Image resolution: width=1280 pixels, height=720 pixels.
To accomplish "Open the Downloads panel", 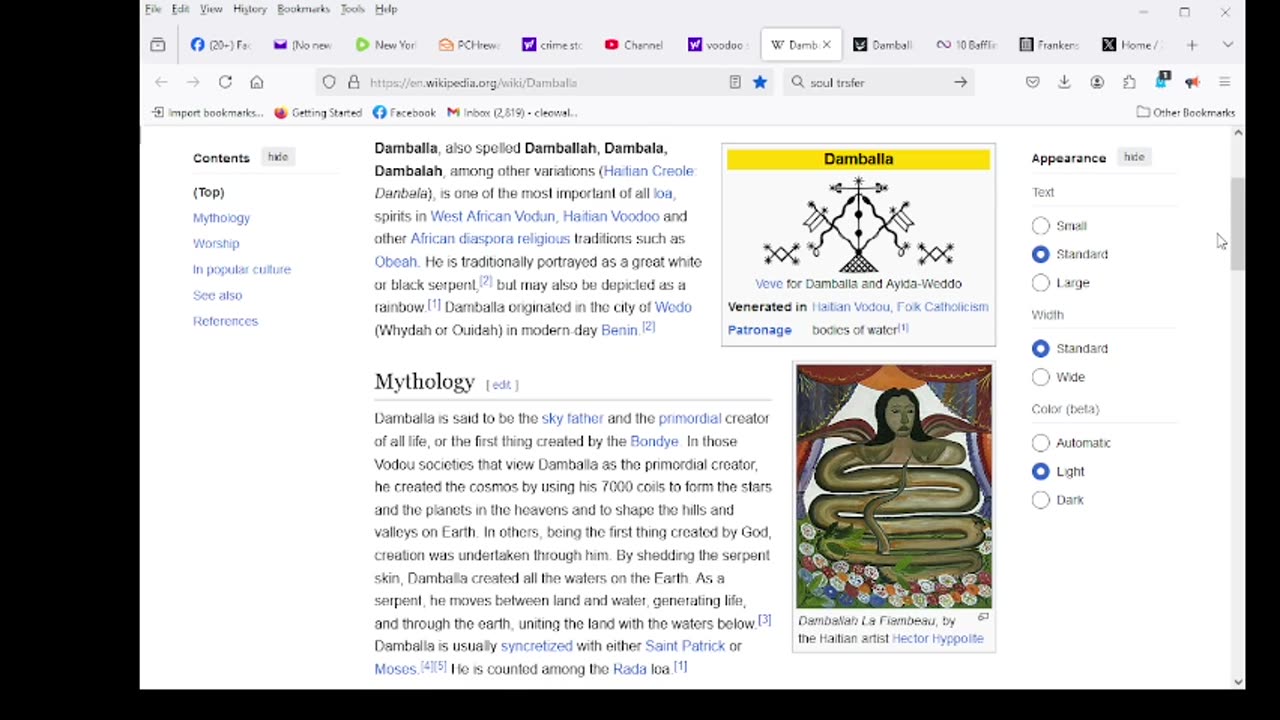I will pos(1064,82).
